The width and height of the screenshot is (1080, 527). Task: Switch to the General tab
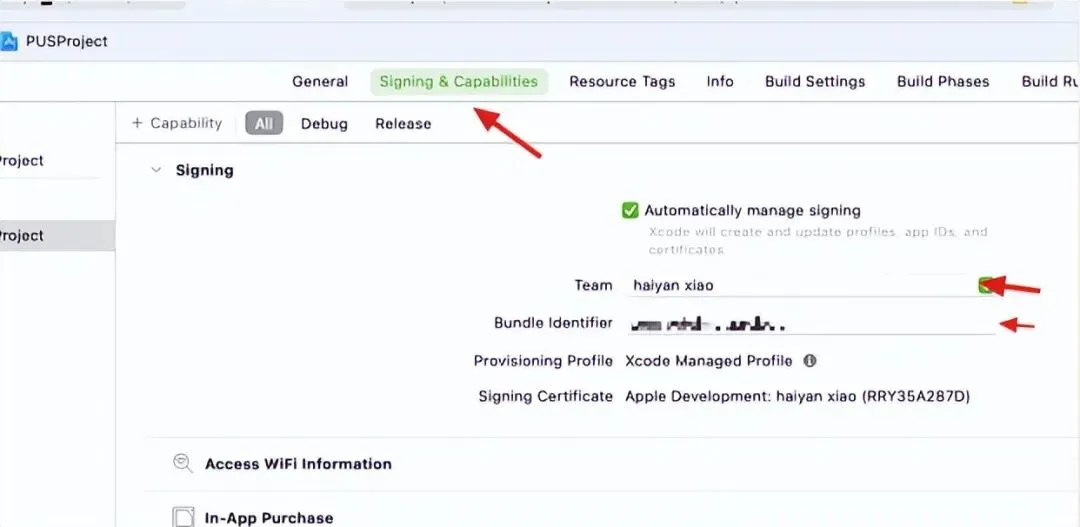click(x=320, y=81)
